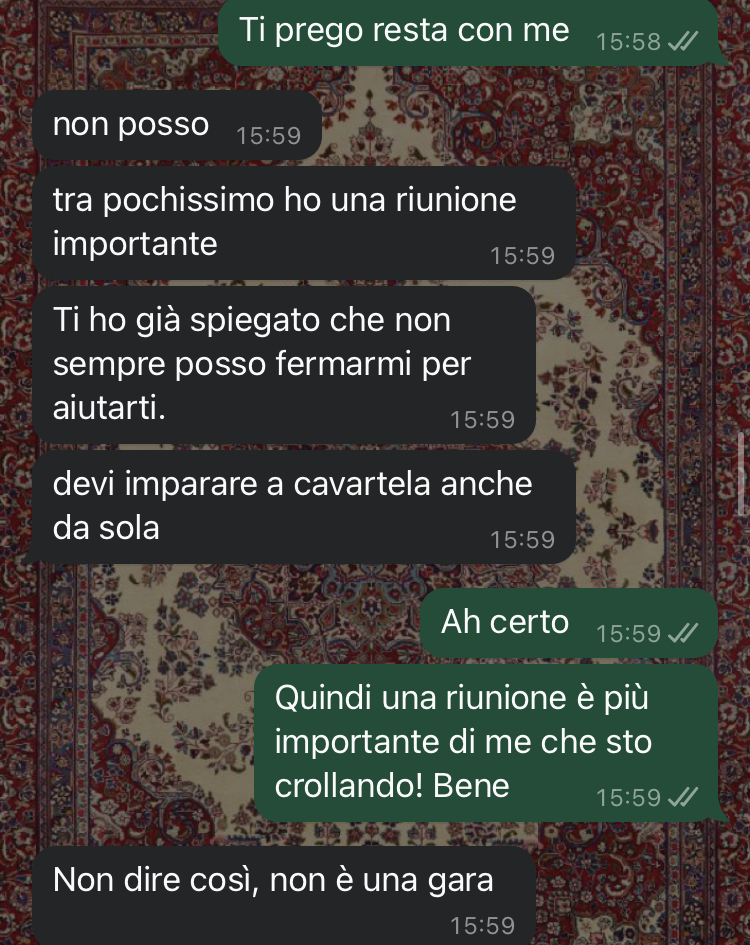Tap the 'Ti prego resta con me' message
Image resolution: width=750 pixels, height=945 pixels.
[x=468, y=32]
